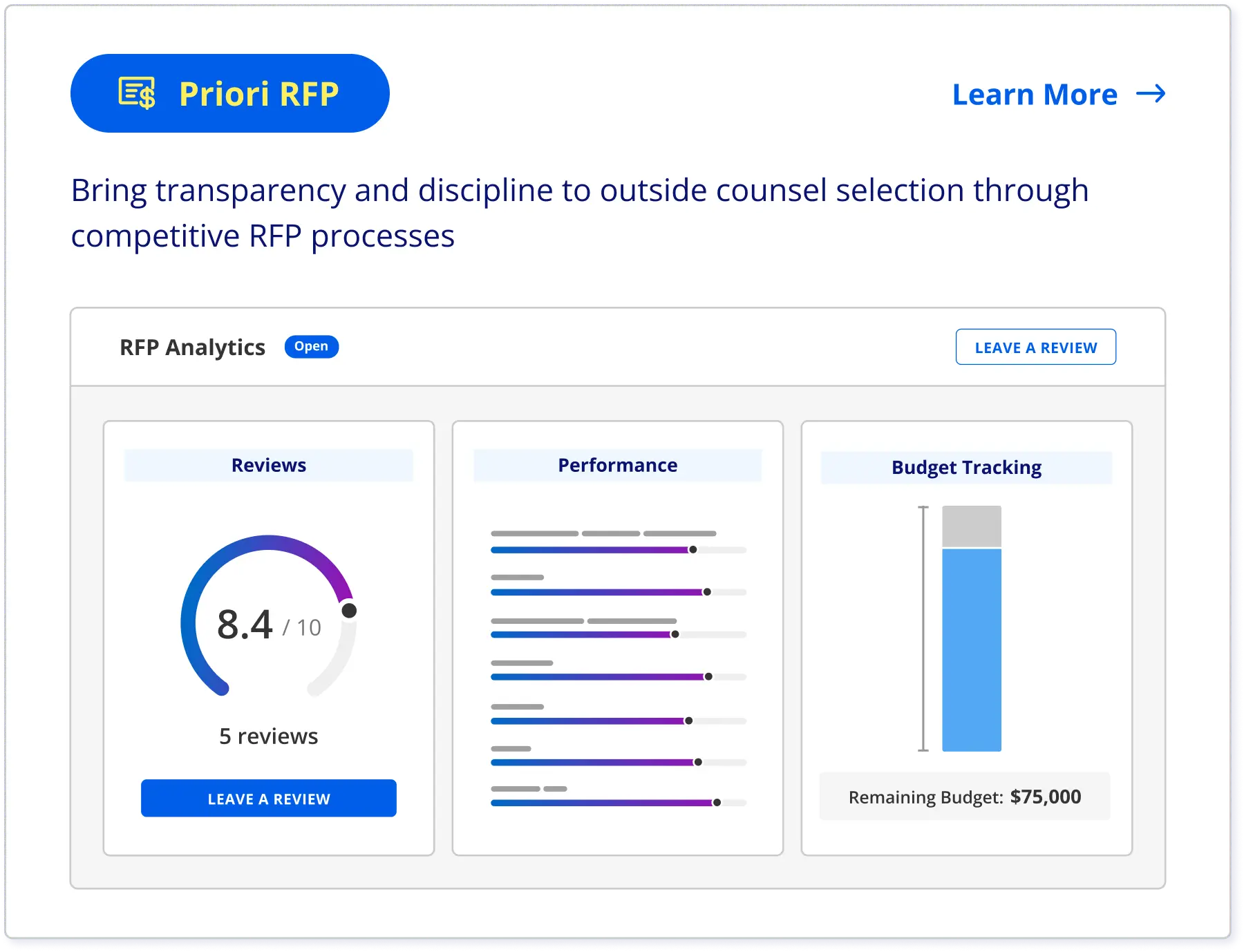Switch to the Performance section

click(x=617, y=465)
